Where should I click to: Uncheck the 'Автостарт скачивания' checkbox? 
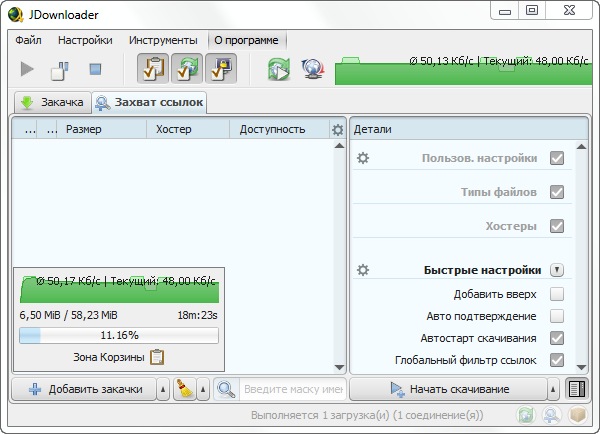click(557, 338)
